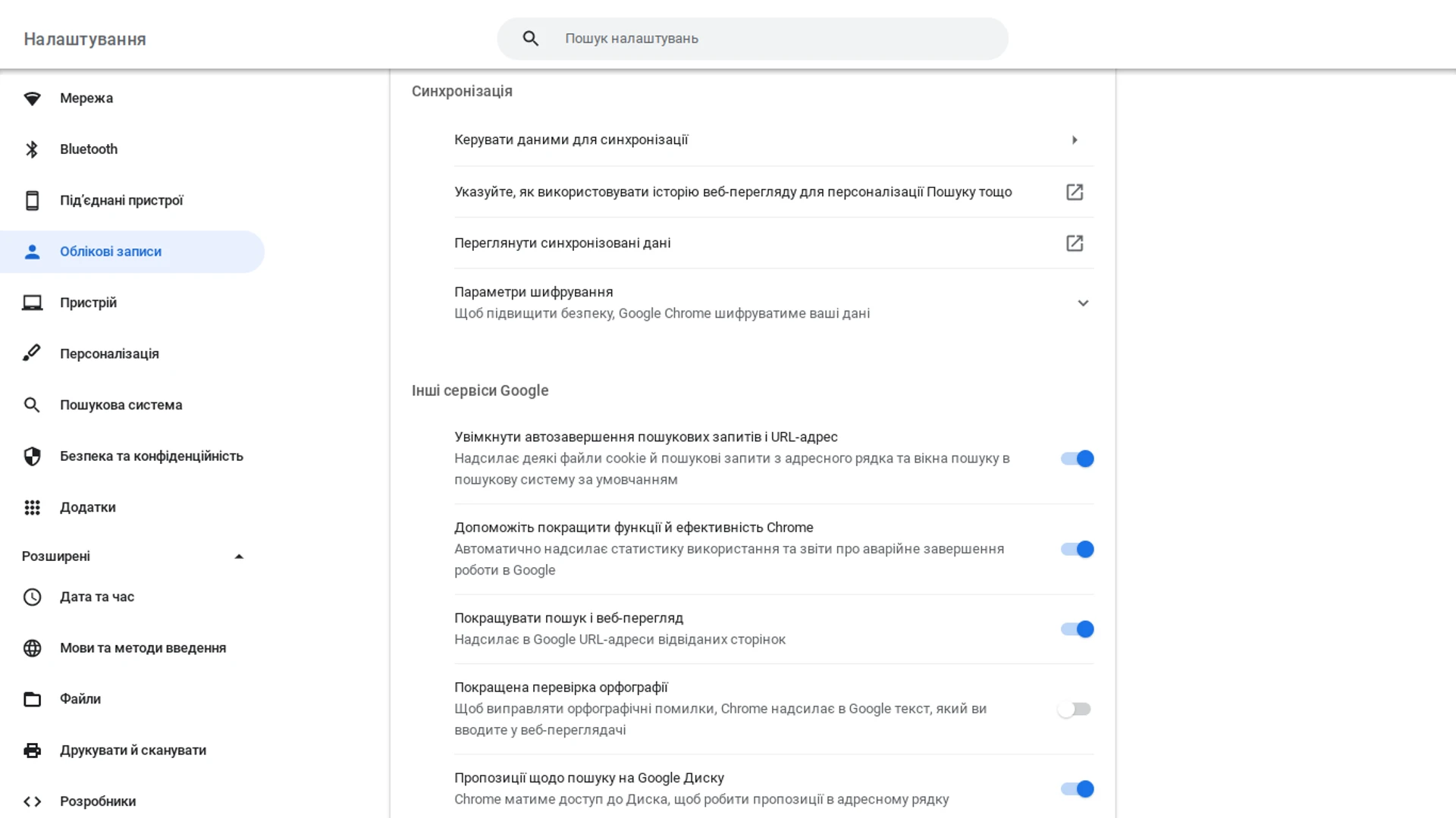Viewport: 1456px width, 818px height.
Task: Click the brush icon for Персоналізація
Action: pyautogui.click(x=32, y=354)
